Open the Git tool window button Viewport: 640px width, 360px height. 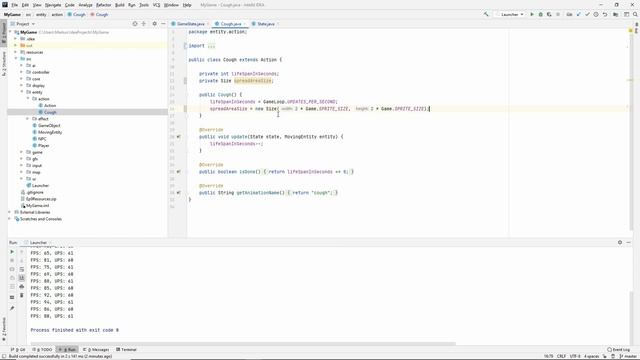(x=18, y=350)
